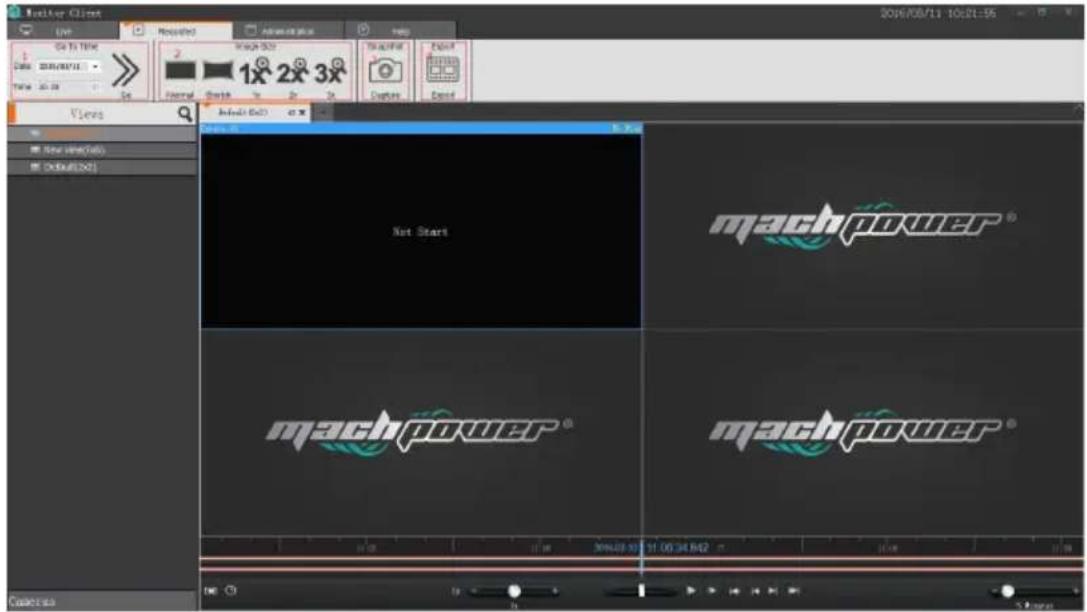Click the small slow-play button after Play
The height and width of the screenshot is (612, 1087).
[712, 591]
